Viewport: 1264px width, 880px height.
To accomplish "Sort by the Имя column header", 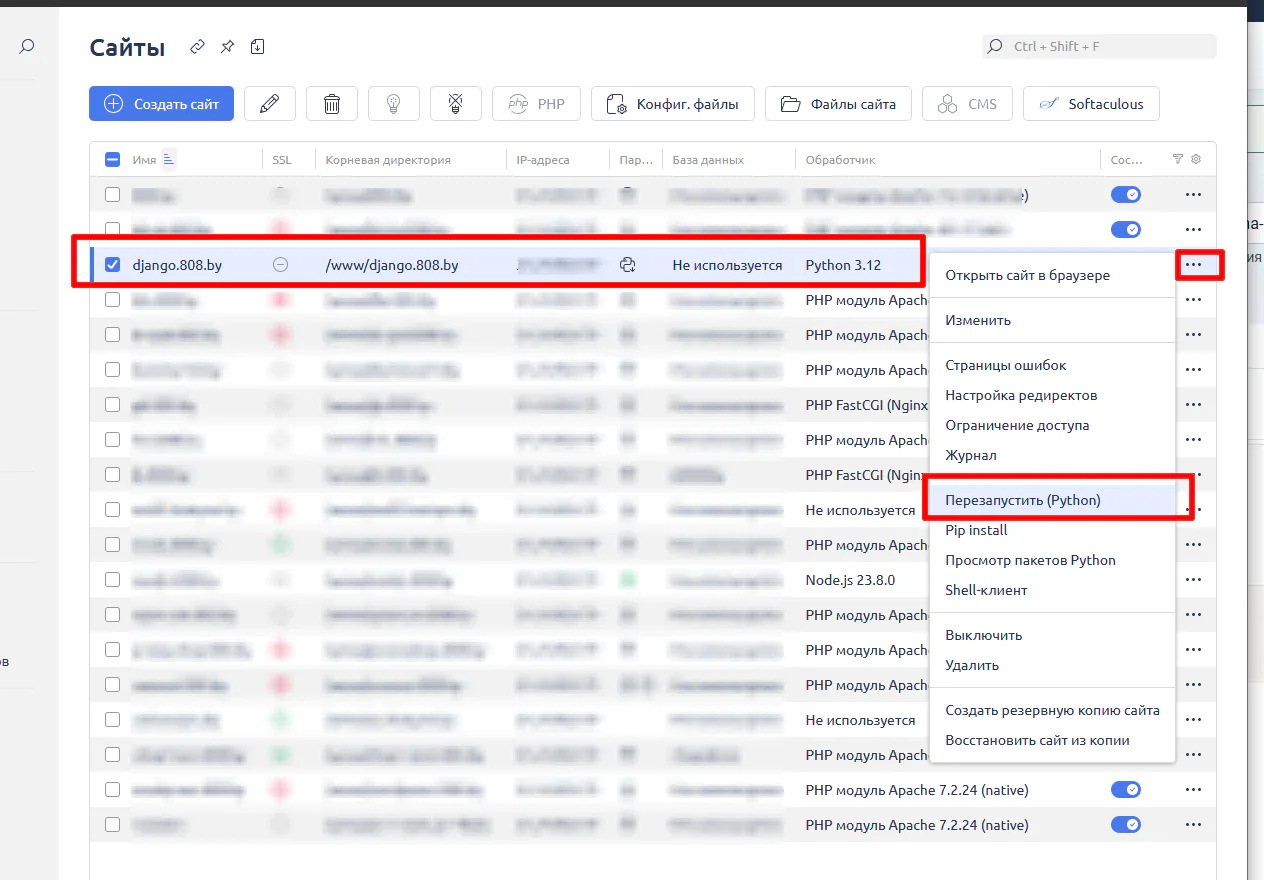I will point(143,159).
